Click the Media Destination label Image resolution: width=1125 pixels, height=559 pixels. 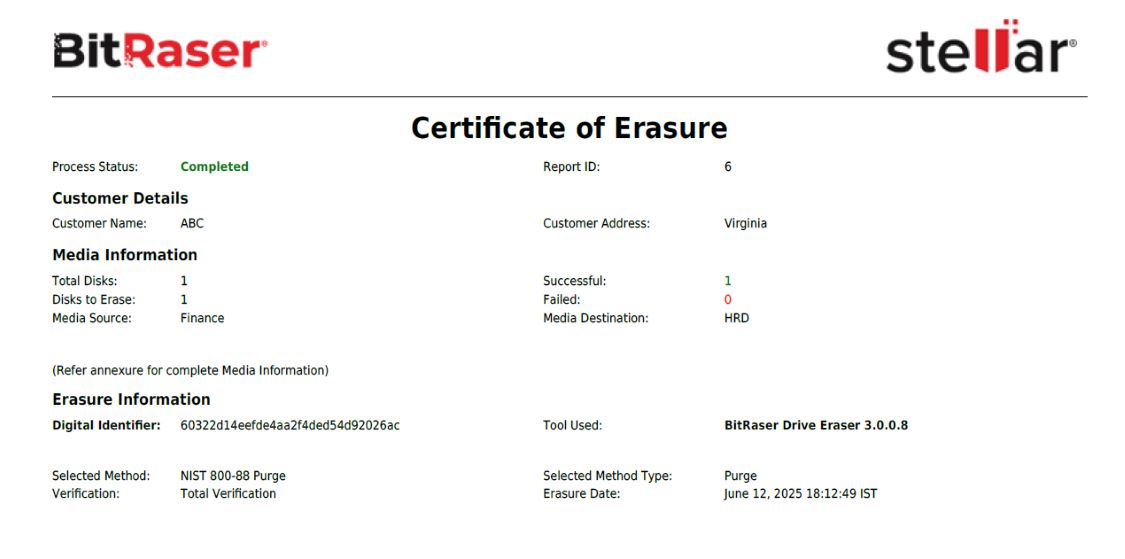(596, 318)
